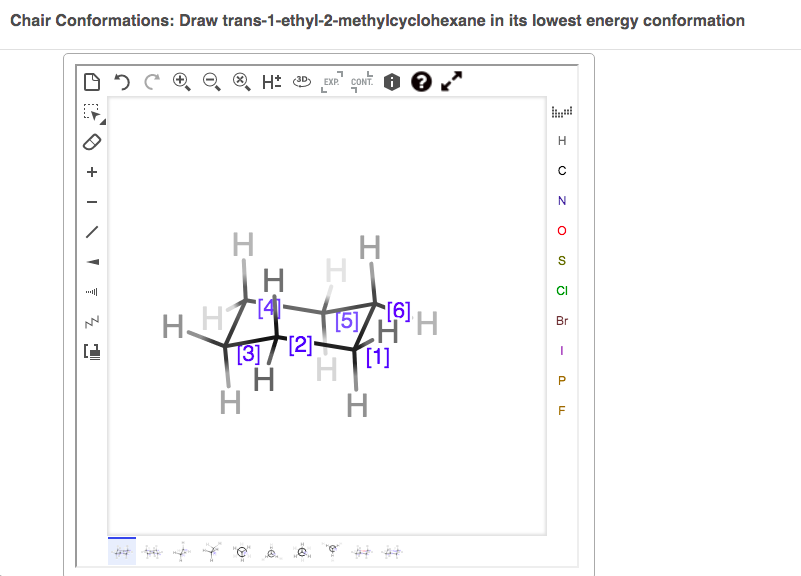This screenshot has height=576, width=801.
Task: Undo the last drawing action
Action: click(122, 81)
